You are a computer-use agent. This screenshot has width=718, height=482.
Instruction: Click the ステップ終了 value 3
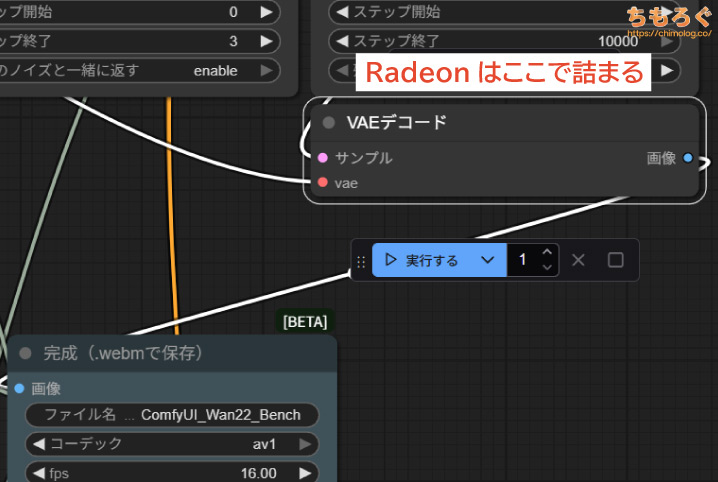click(x=233, y=41)
